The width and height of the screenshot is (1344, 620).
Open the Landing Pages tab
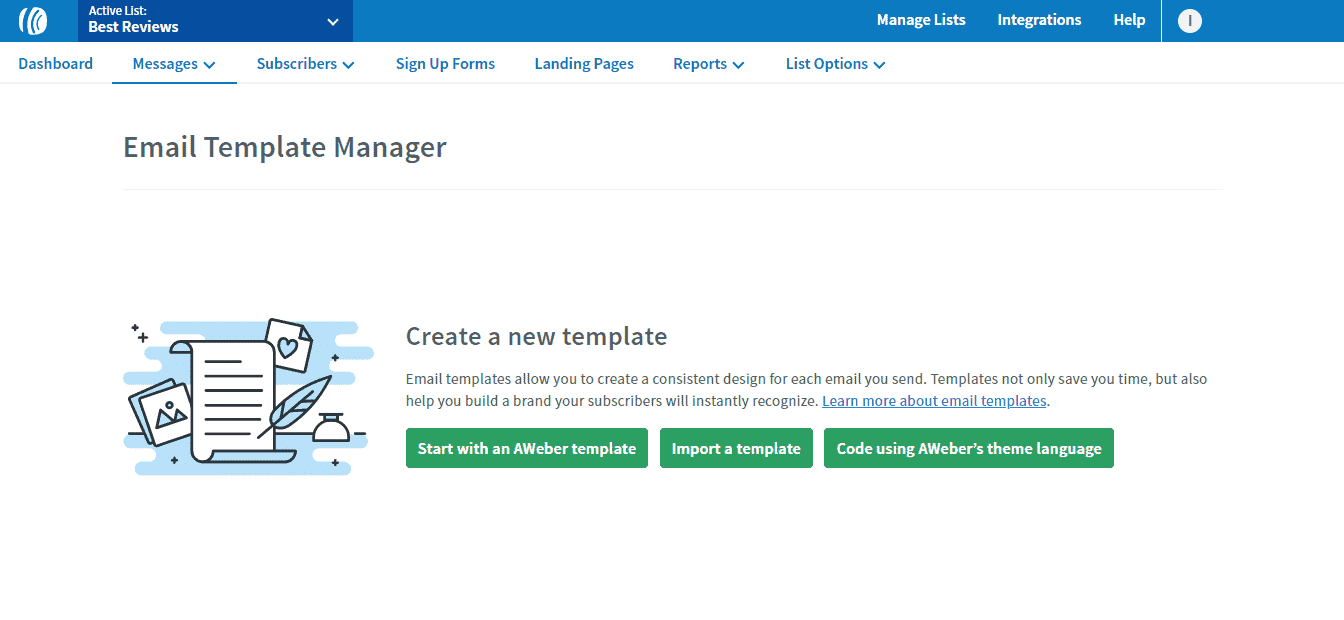[x=584, y=63]
